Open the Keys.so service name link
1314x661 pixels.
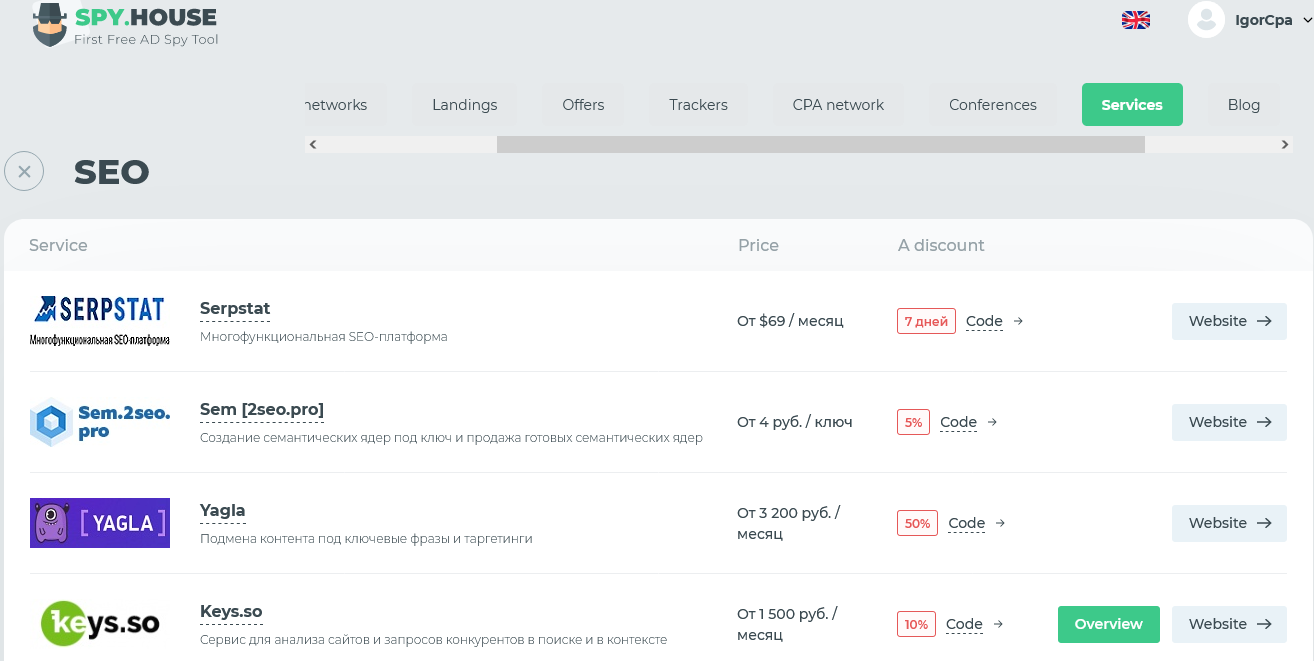[231, 612]
